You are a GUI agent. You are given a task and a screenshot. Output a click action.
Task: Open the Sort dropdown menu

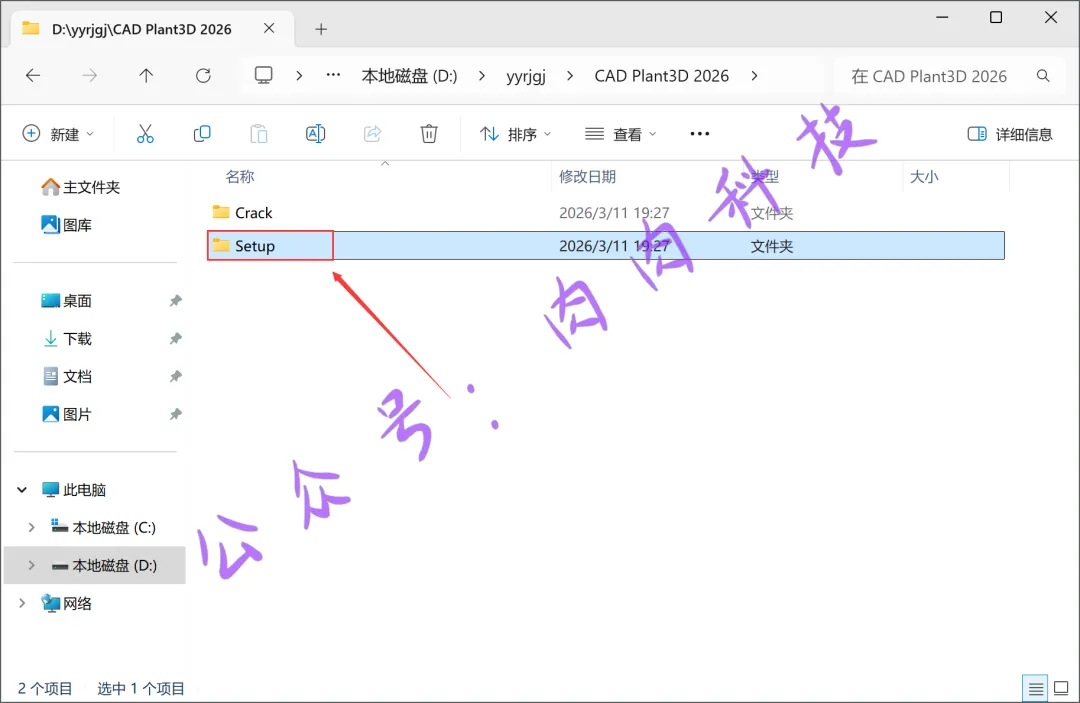pyautogui.click(x=515, y=134)
